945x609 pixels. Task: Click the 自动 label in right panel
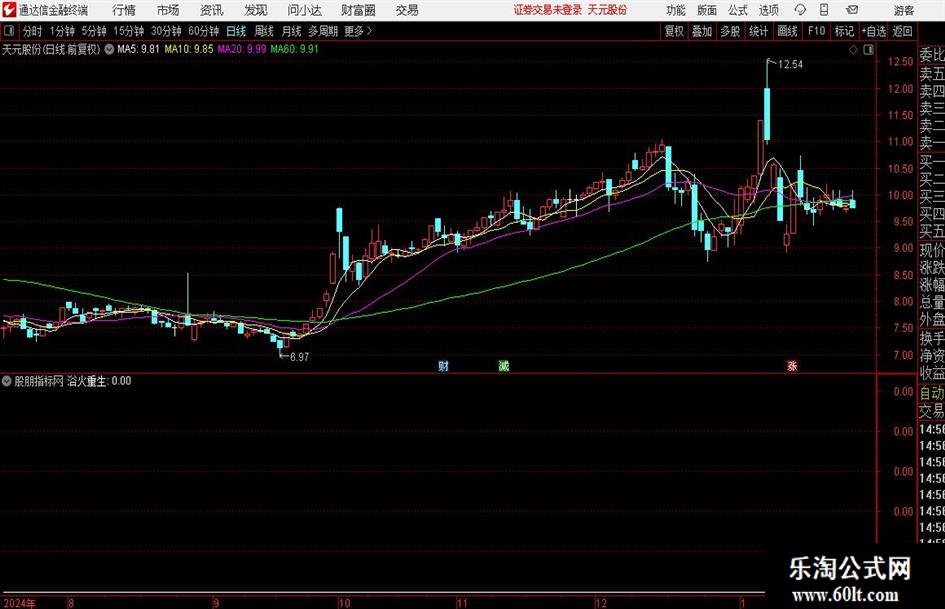click(932, 393)
